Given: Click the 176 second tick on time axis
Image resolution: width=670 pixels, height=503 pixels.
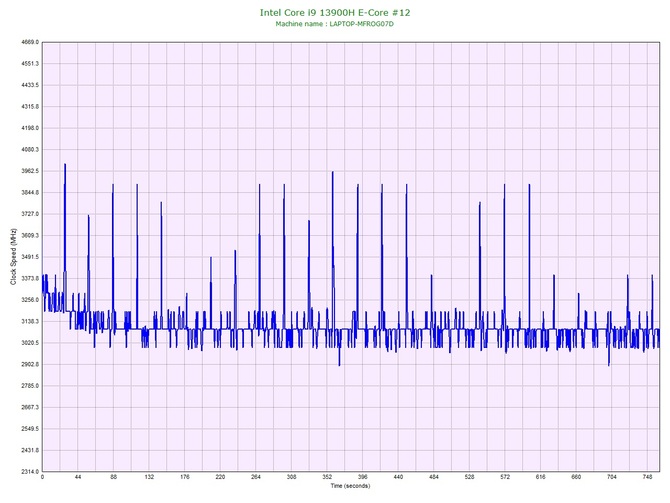Looking at the screenshot, I should [x=184, y=478].
